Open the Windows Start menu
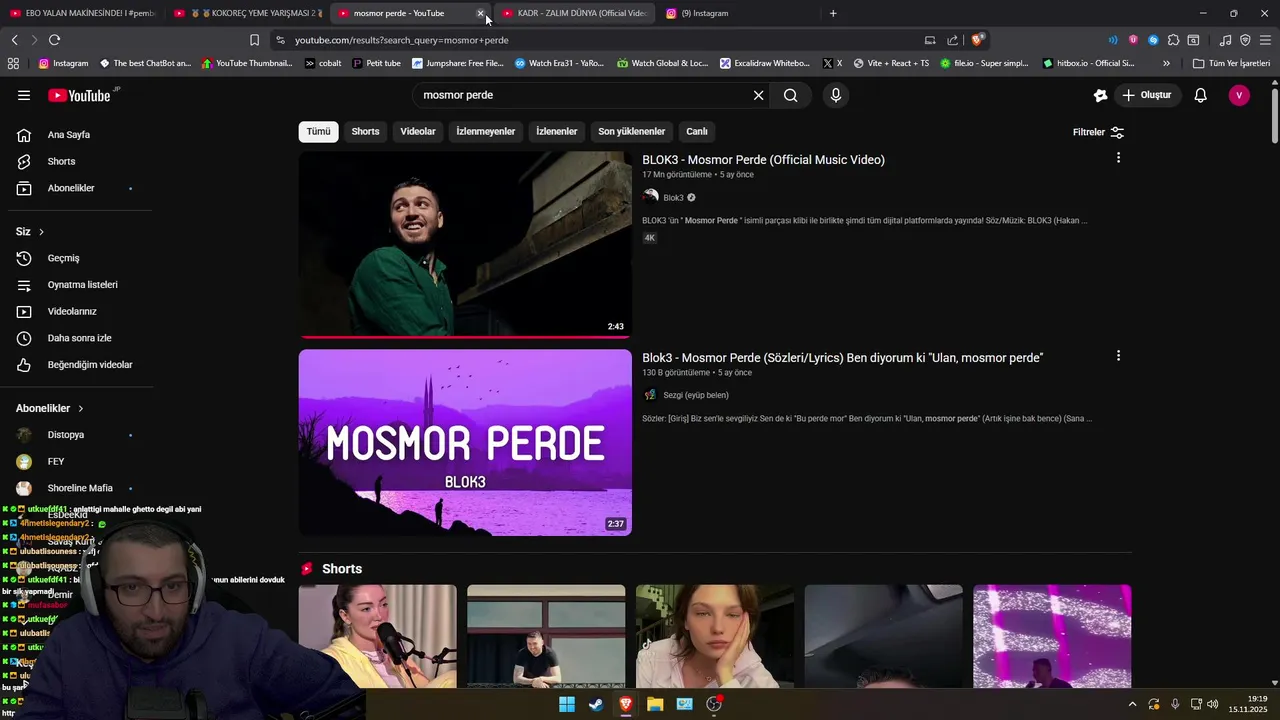Screen dimensions: 1280x720 pos(567,704)
